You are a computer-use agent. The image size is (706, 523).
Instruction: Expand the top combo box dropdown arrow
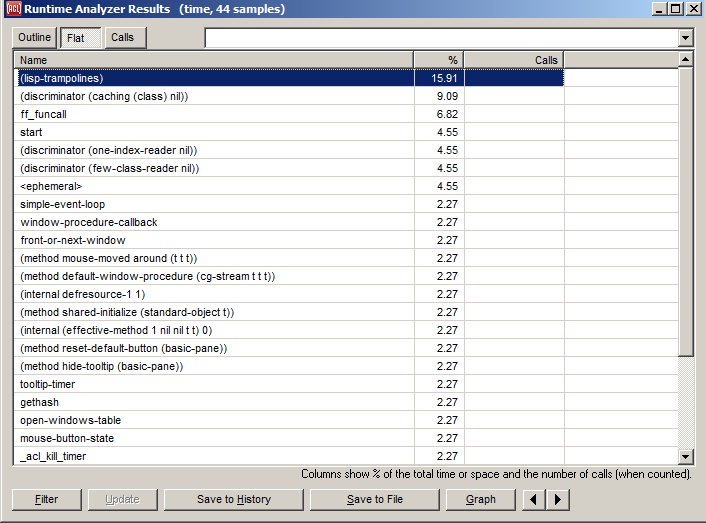click(685, 38)
